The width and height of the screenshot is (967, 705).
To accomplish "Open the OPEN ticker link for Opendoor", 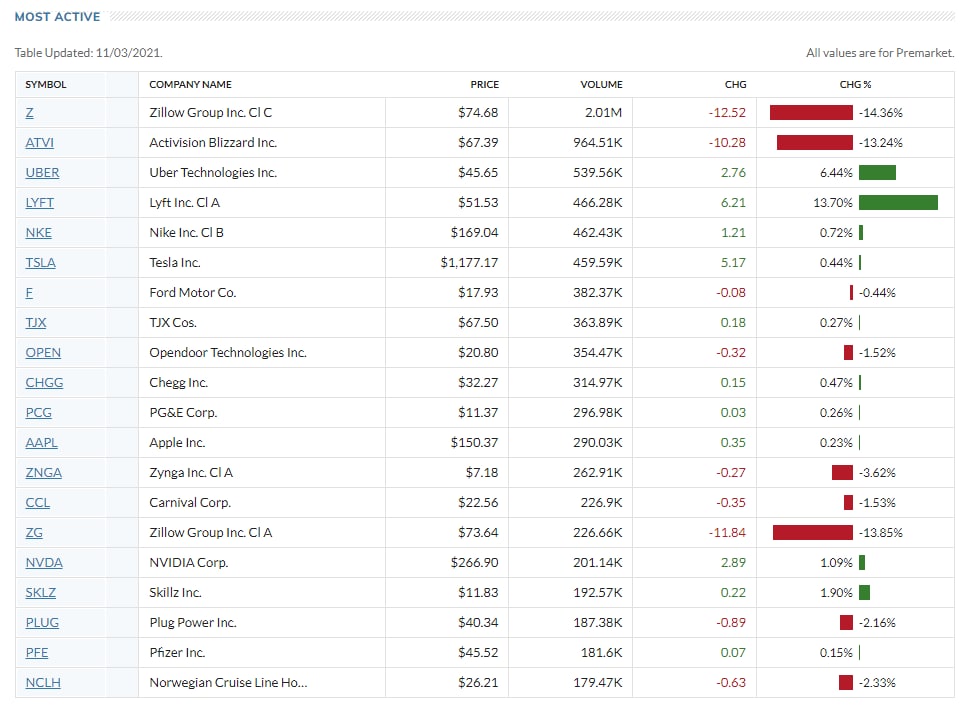I will coord(43,353).
